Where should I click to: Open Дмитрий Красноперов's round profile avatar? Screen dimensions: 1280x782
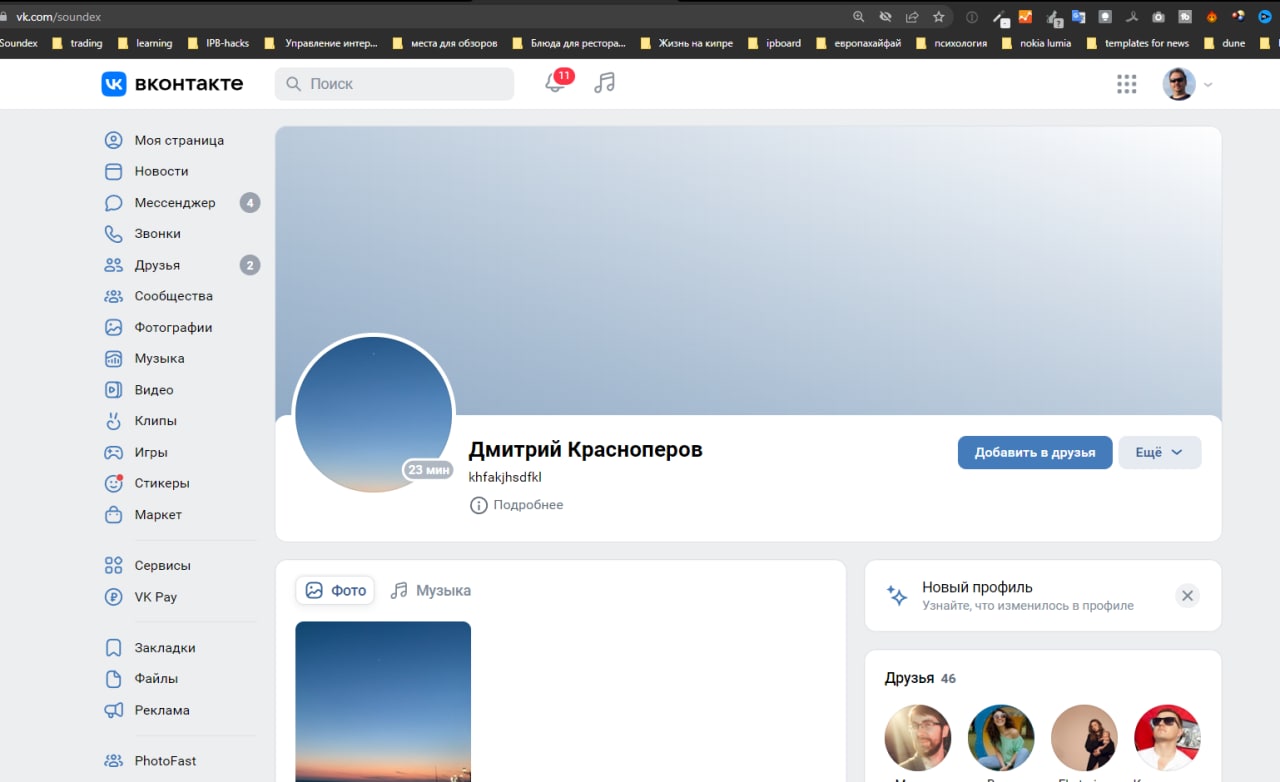coord(374,414)
